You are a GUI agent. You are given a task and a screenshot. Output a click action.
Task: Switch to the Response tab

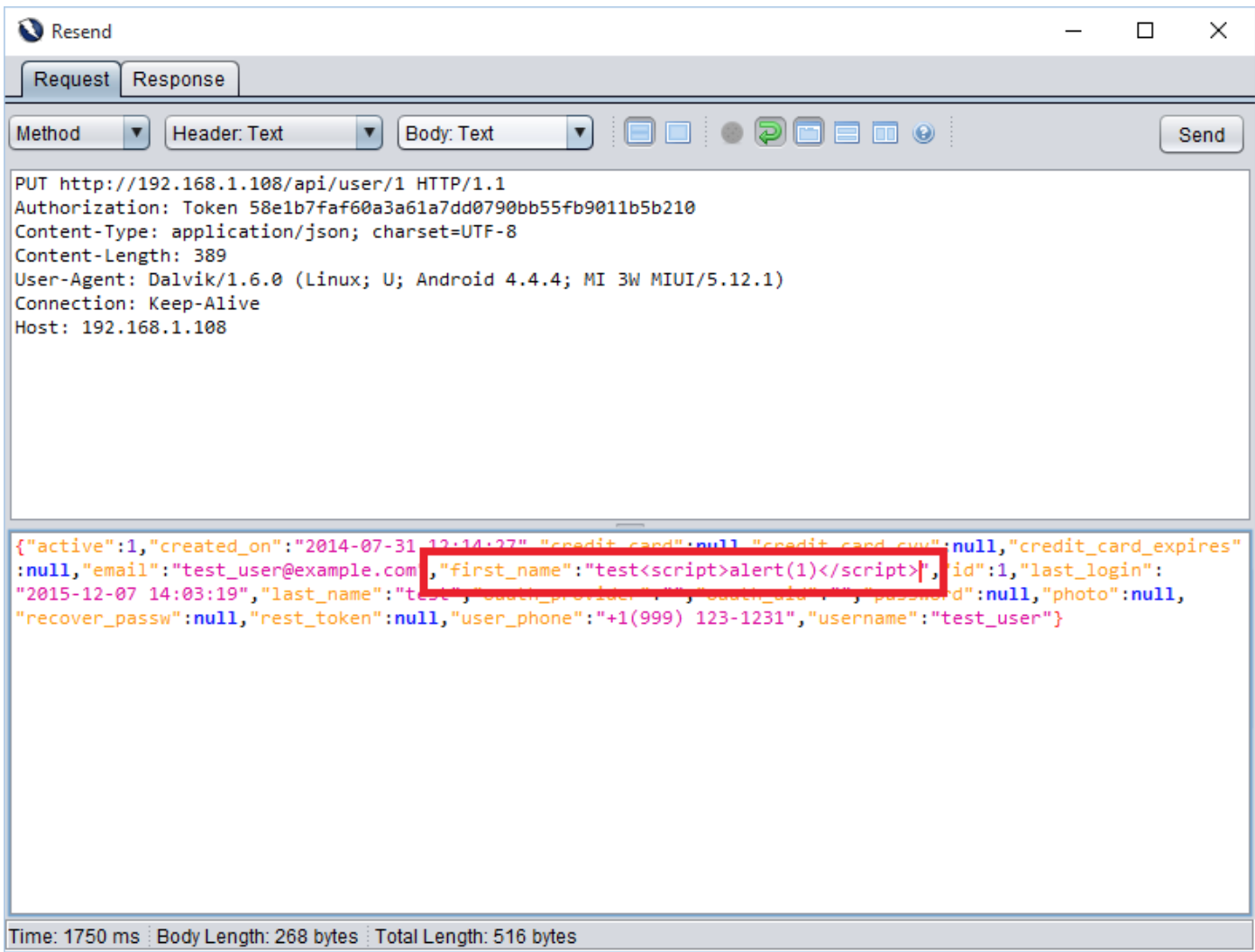point(179,79)
